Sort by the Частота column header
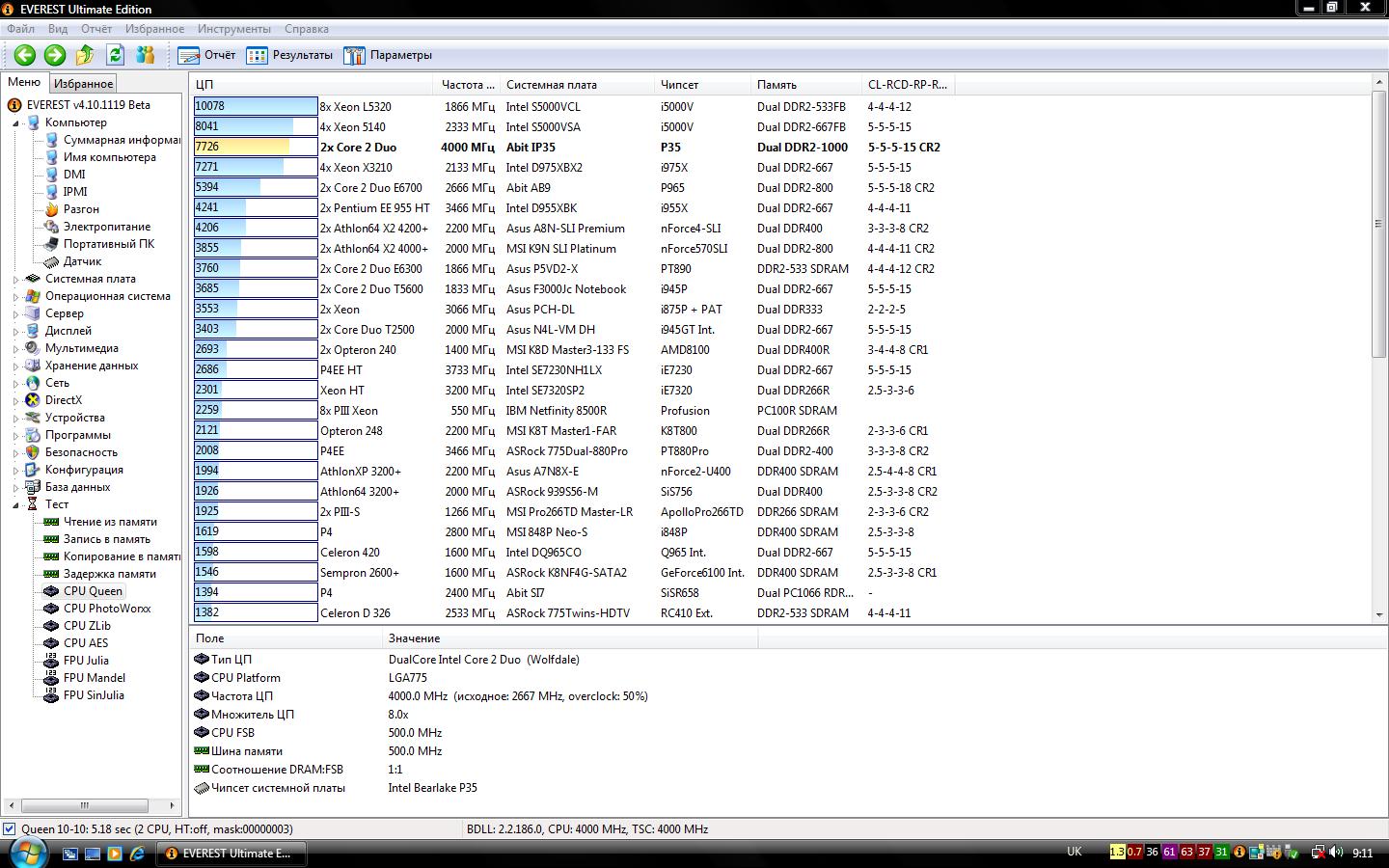Image resolution: width=1389 pixels, height=868 pixels. point(467,85)
